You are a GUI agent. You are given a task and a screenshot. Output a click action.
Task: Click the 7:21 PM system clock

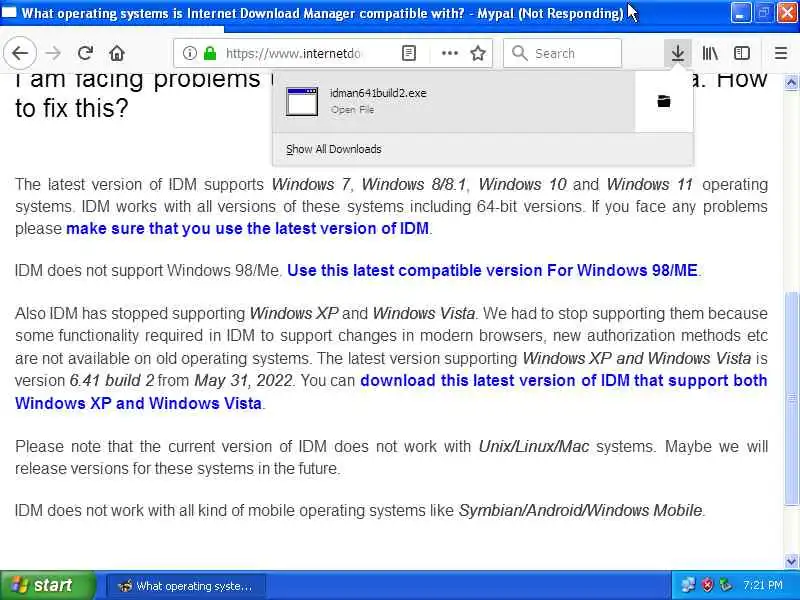762,585
